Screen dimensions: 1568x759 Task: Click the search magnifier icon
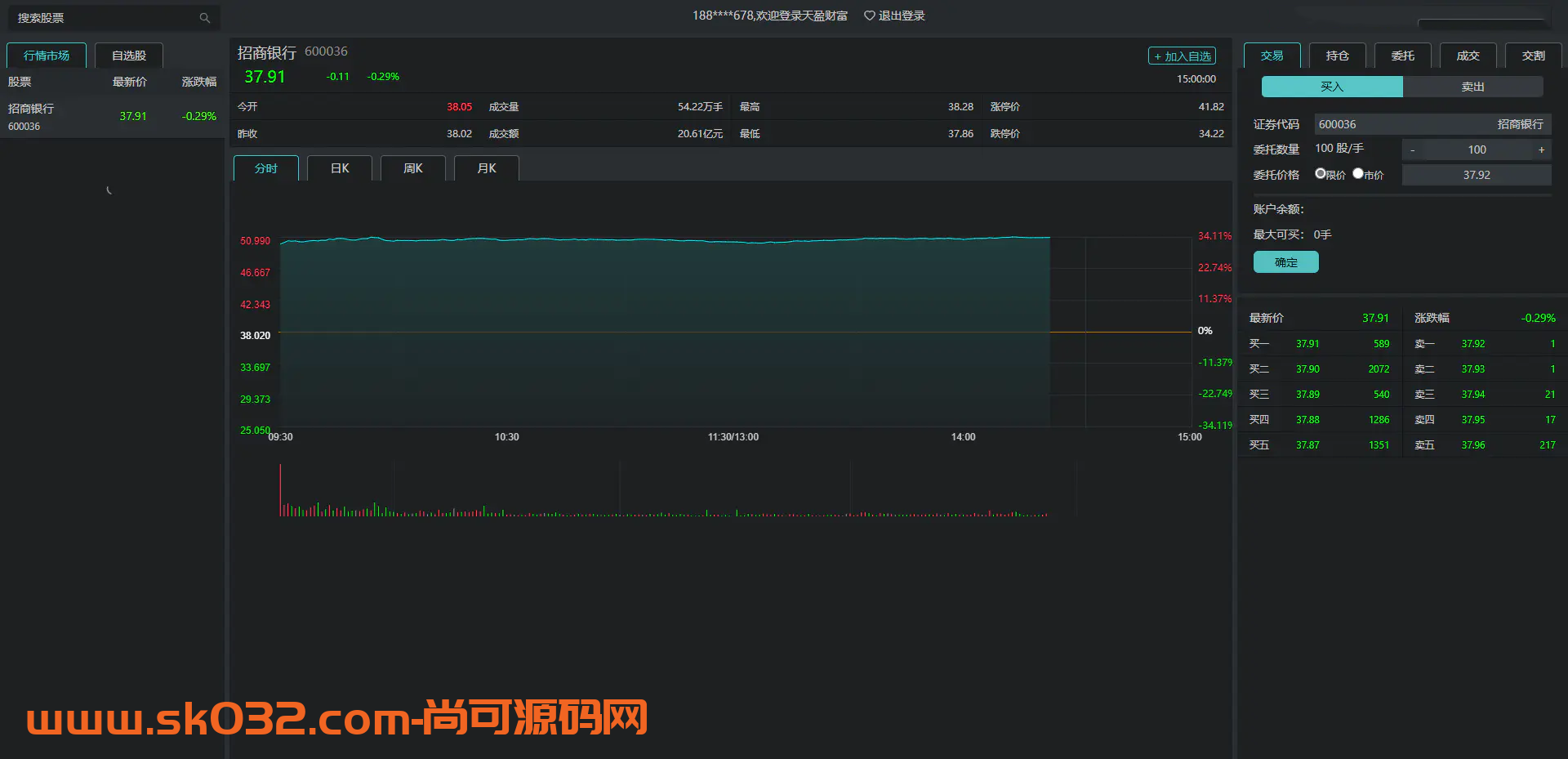pyautogui.click(x=204, y=18)
